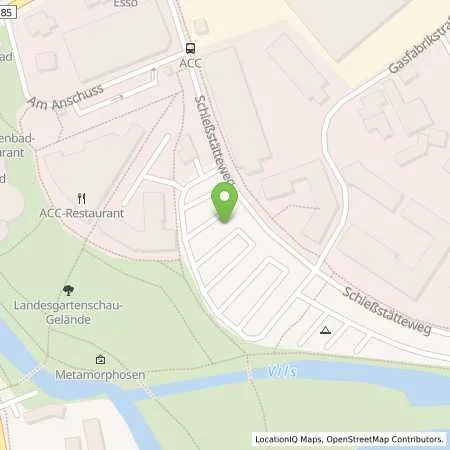
Task: Click the Esso gas station label
Action: click(125, 4)
